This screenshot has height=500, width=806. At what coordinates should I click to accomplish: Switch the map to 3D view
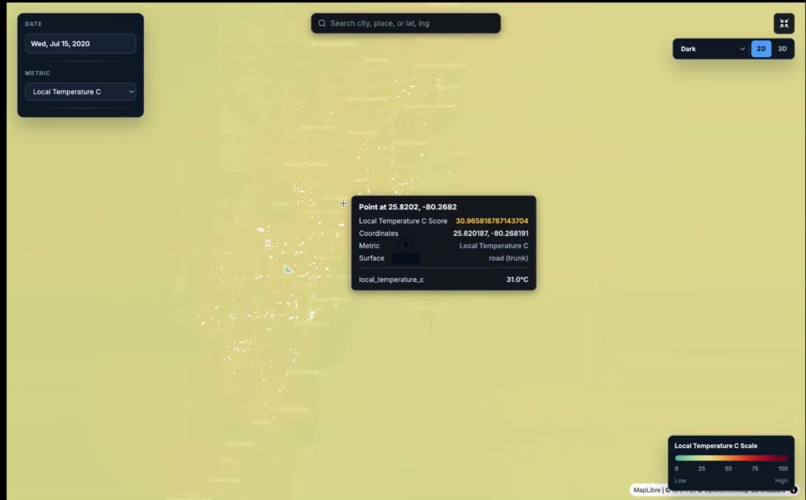click(782, 49)
